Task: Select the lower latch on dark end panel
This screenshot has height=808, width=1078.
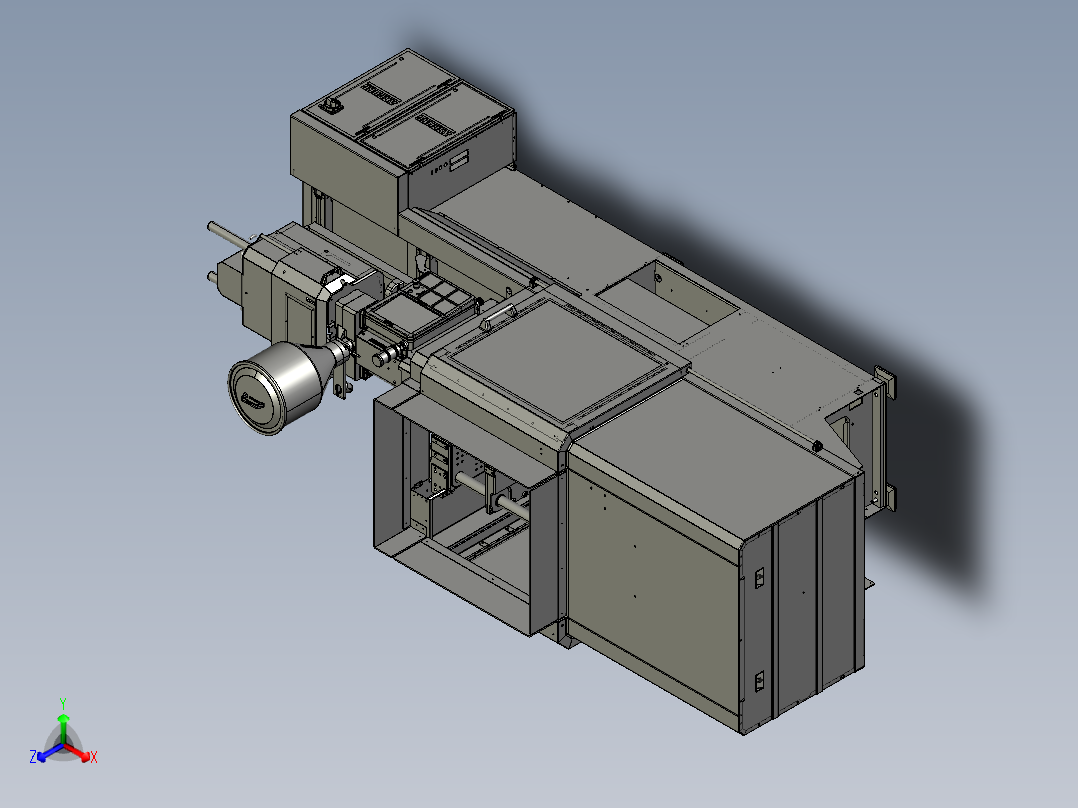Action: point(760,681)
